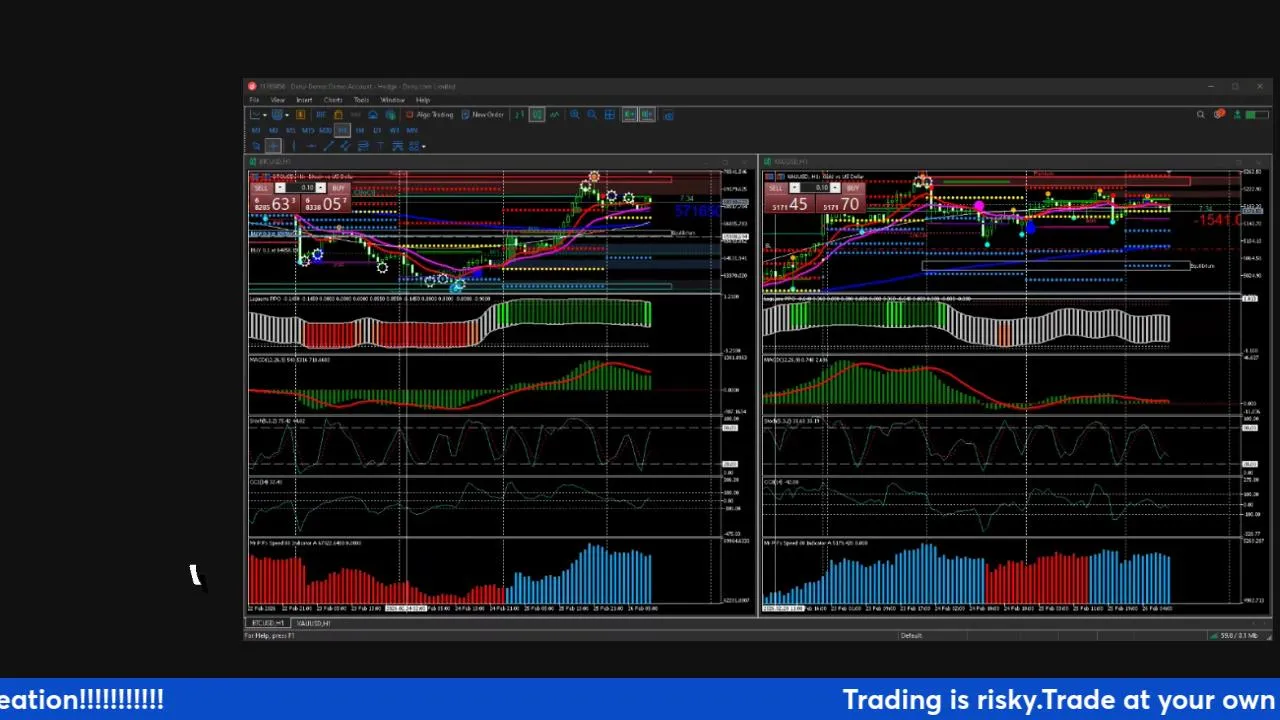Zoom out on the chart
Screen dimensions: 1280x720
click(x=592, y=114)
